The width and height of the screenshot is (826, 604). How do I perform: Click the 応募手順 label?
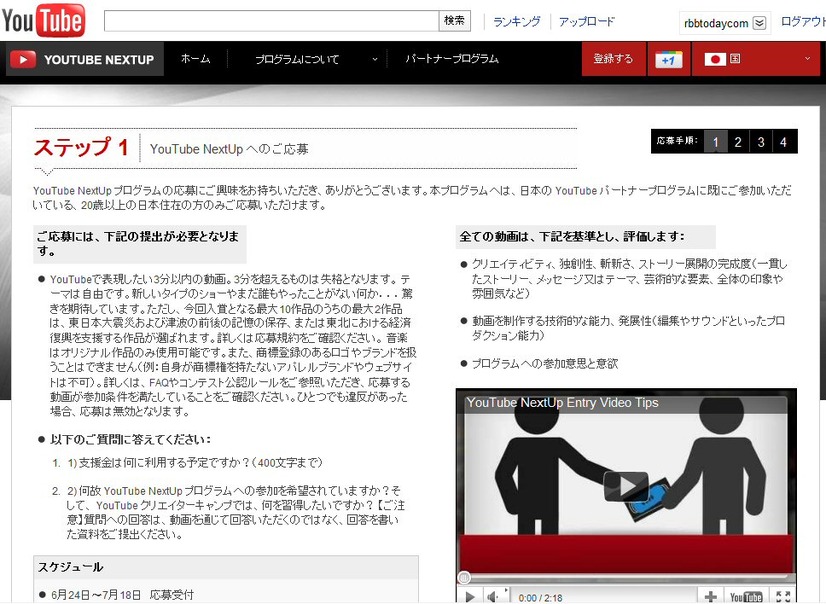(677, 141)
